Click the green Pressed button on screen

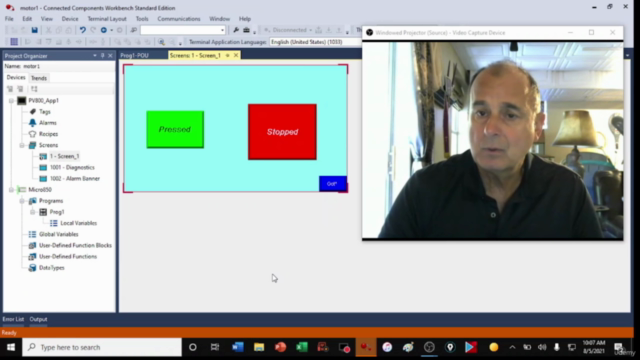[175, 129]
